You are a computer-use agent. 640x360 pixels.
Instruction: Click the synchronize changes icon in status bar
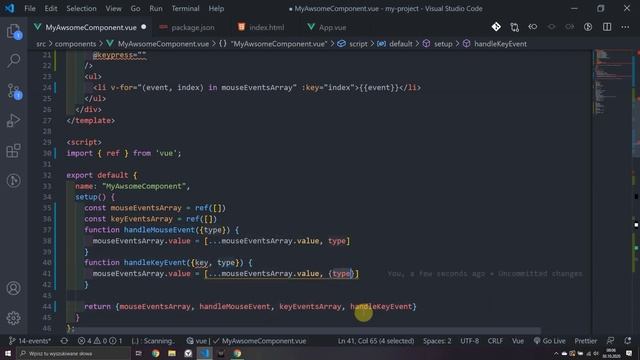click(64, 340)
